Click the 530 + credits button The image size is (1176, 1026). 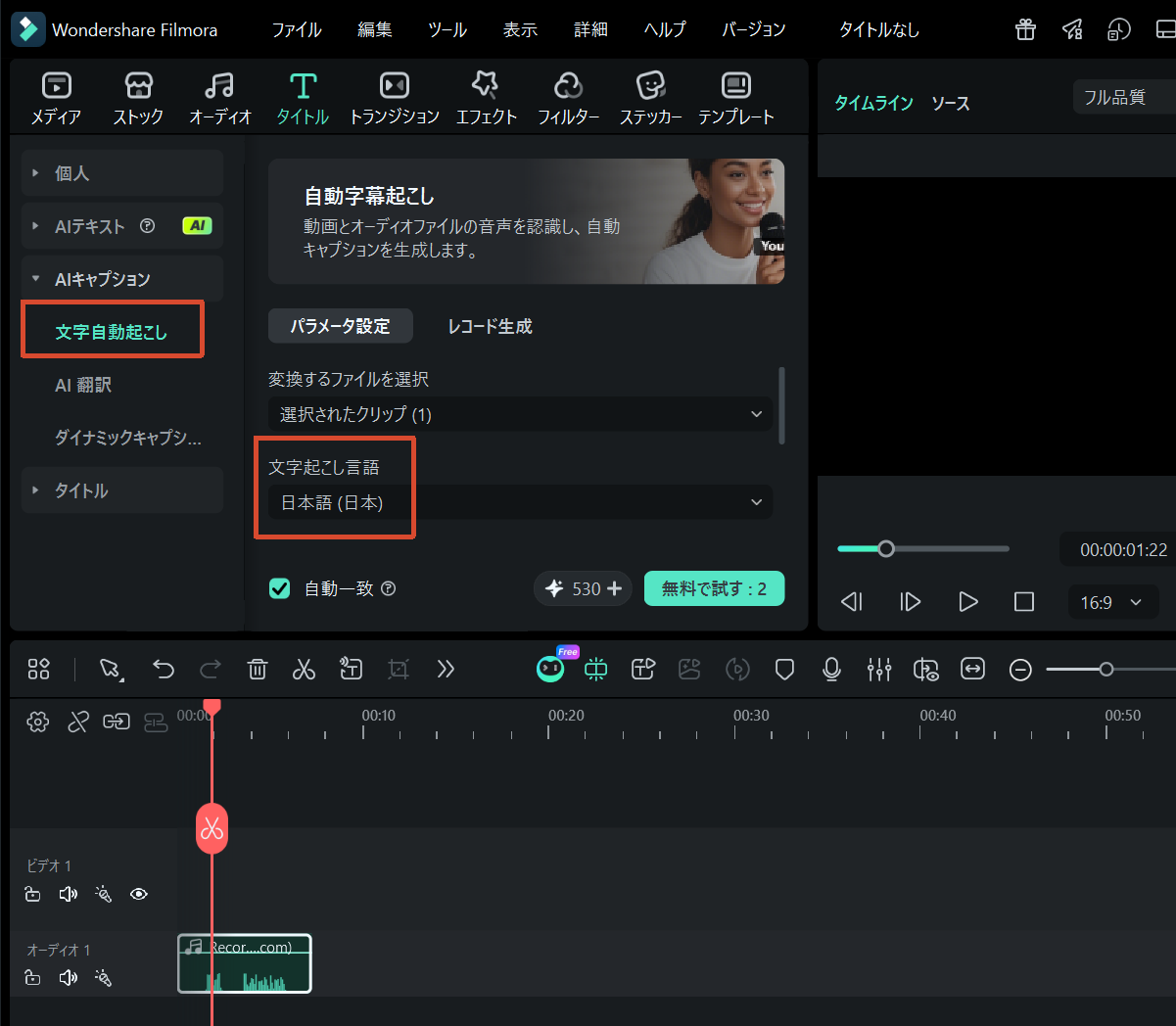[583, 588]
